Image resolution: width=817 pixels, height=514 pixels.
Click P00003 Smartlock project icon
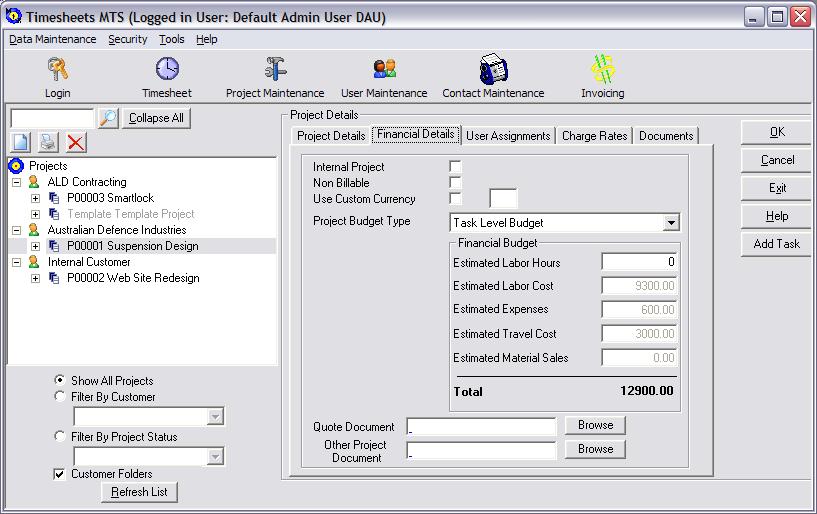coord(54,198)
